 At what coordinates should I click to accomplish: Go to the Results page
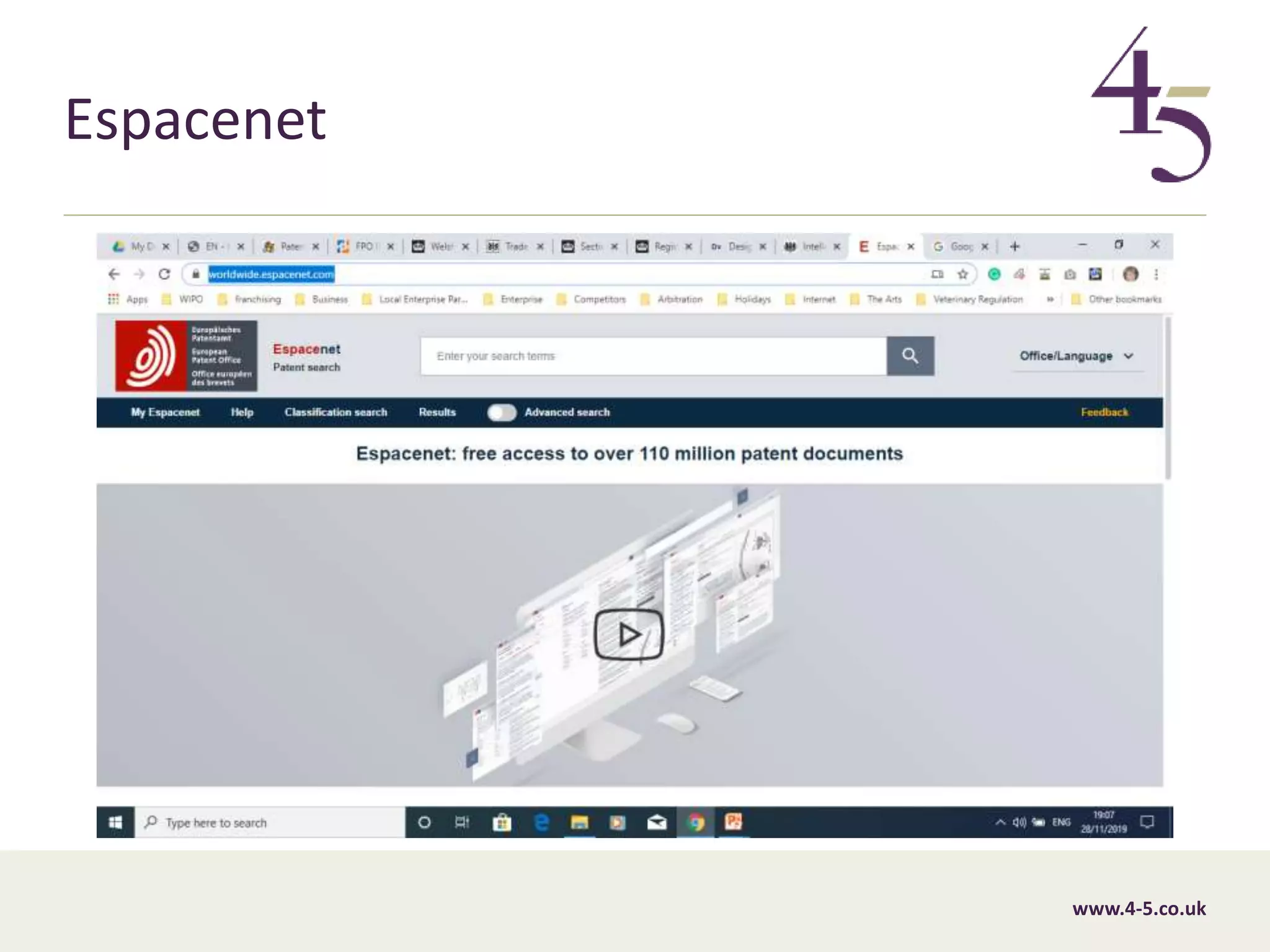pyautogui.click(x=437, y=412)
